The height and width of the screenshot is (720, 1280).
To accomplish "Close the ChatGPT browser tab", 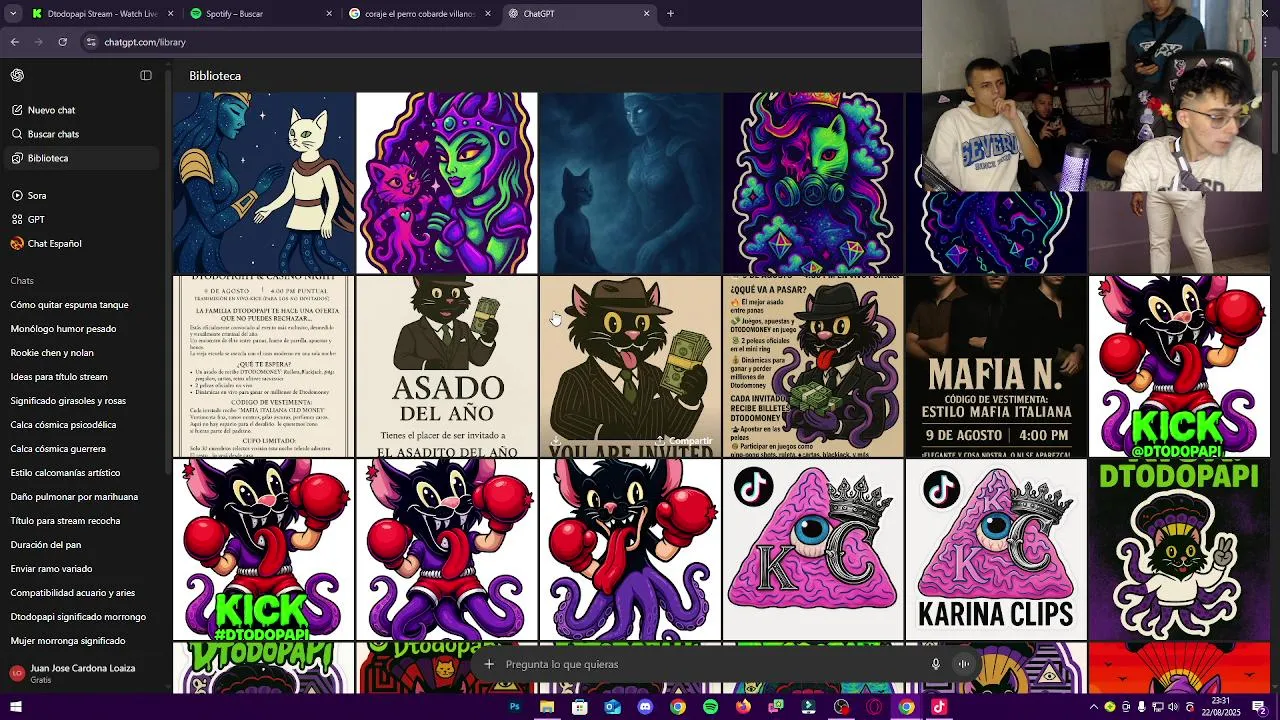I will pyautogui.click(x=646, y=14).
